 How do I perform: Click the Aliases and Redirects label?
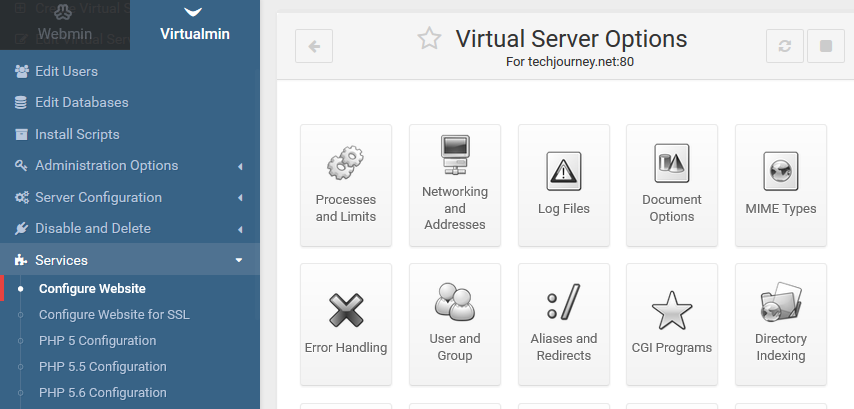point(564,347)
